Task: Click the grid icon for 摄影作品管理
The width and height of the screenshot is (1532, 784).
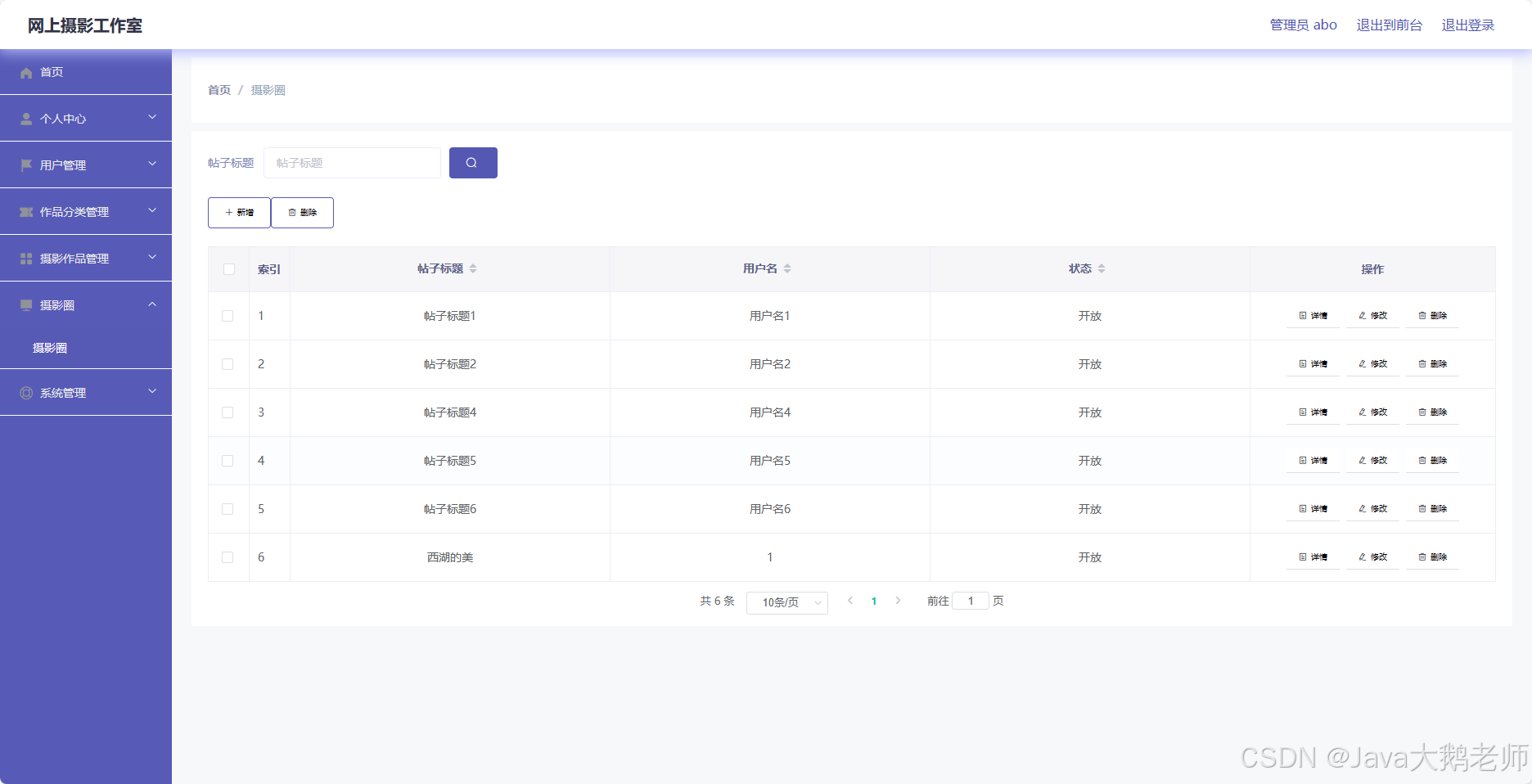Action: 26,259
